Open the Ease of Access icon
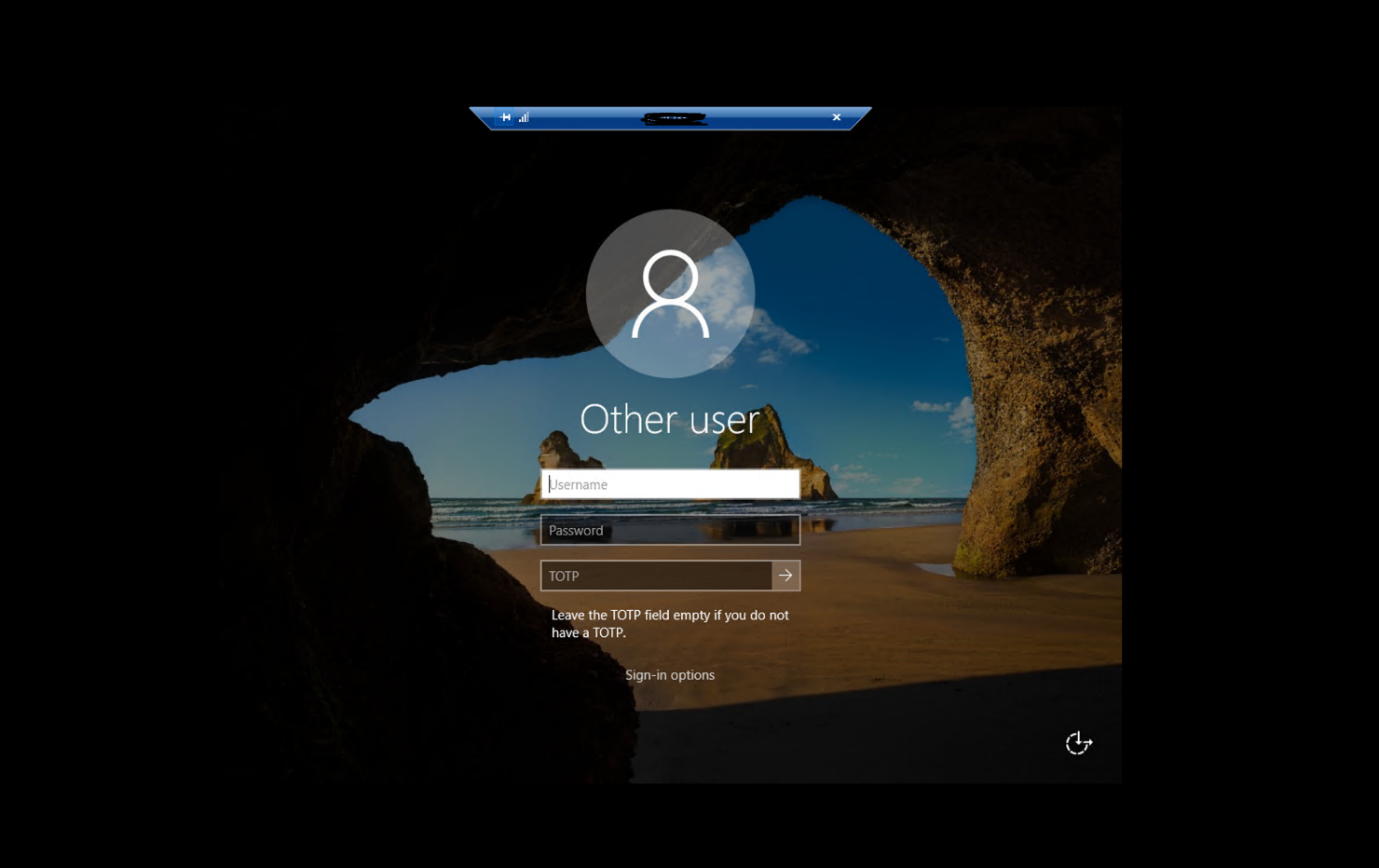The width and height of the screenshot is (1379, 868). [1078, 743]
